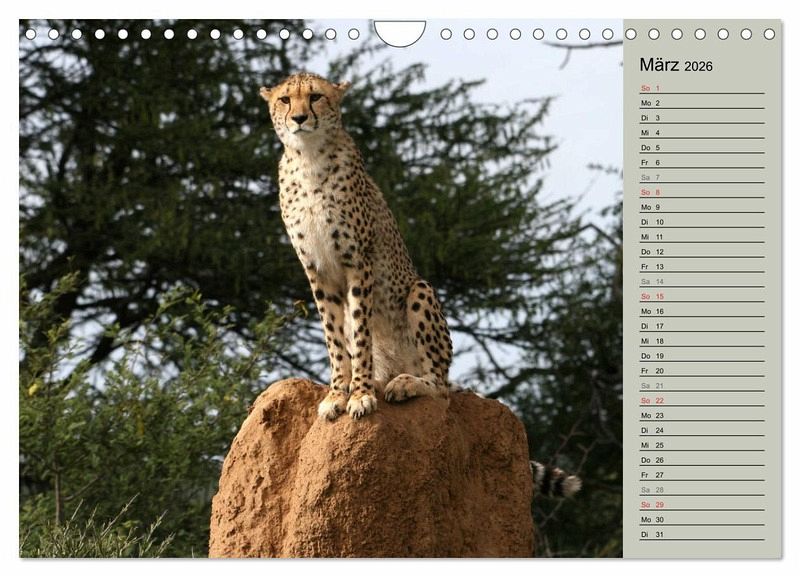Click the grey Sa 7 row
This screenshot has width=800, height=577.
point(701,177)
